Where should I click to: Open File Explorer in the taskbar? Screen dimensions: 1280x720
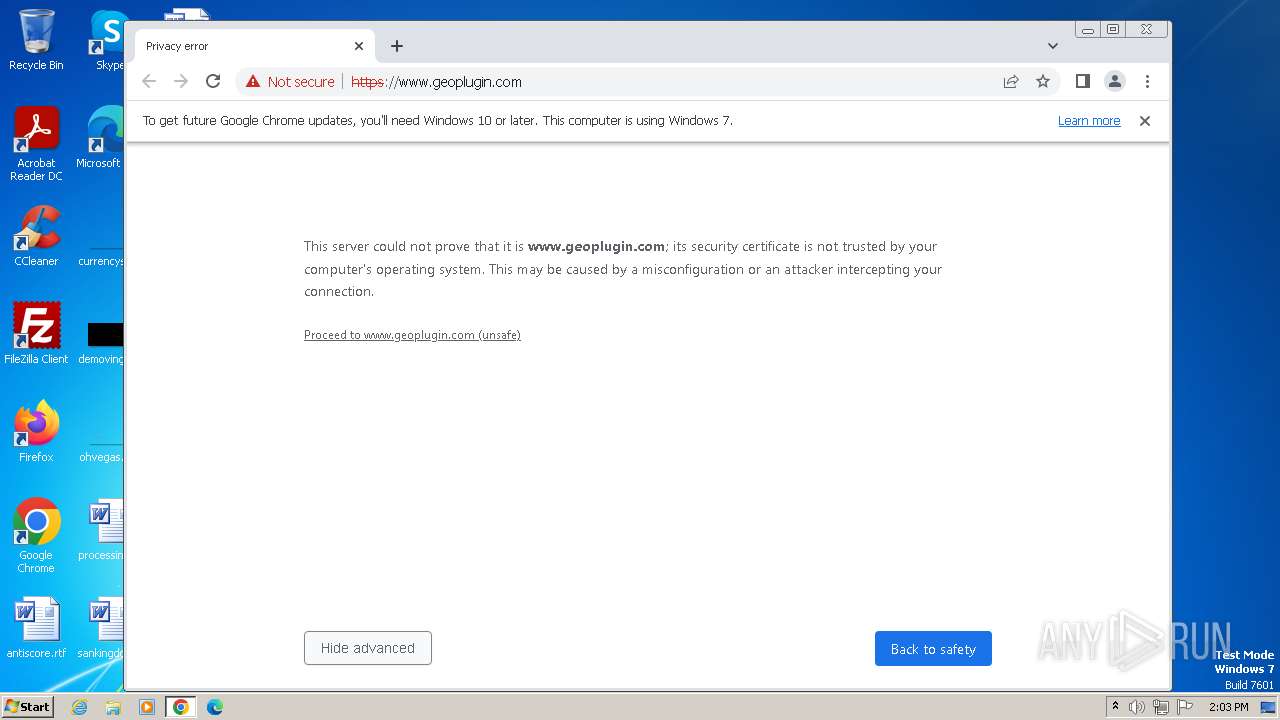click(x=113, y=707)
